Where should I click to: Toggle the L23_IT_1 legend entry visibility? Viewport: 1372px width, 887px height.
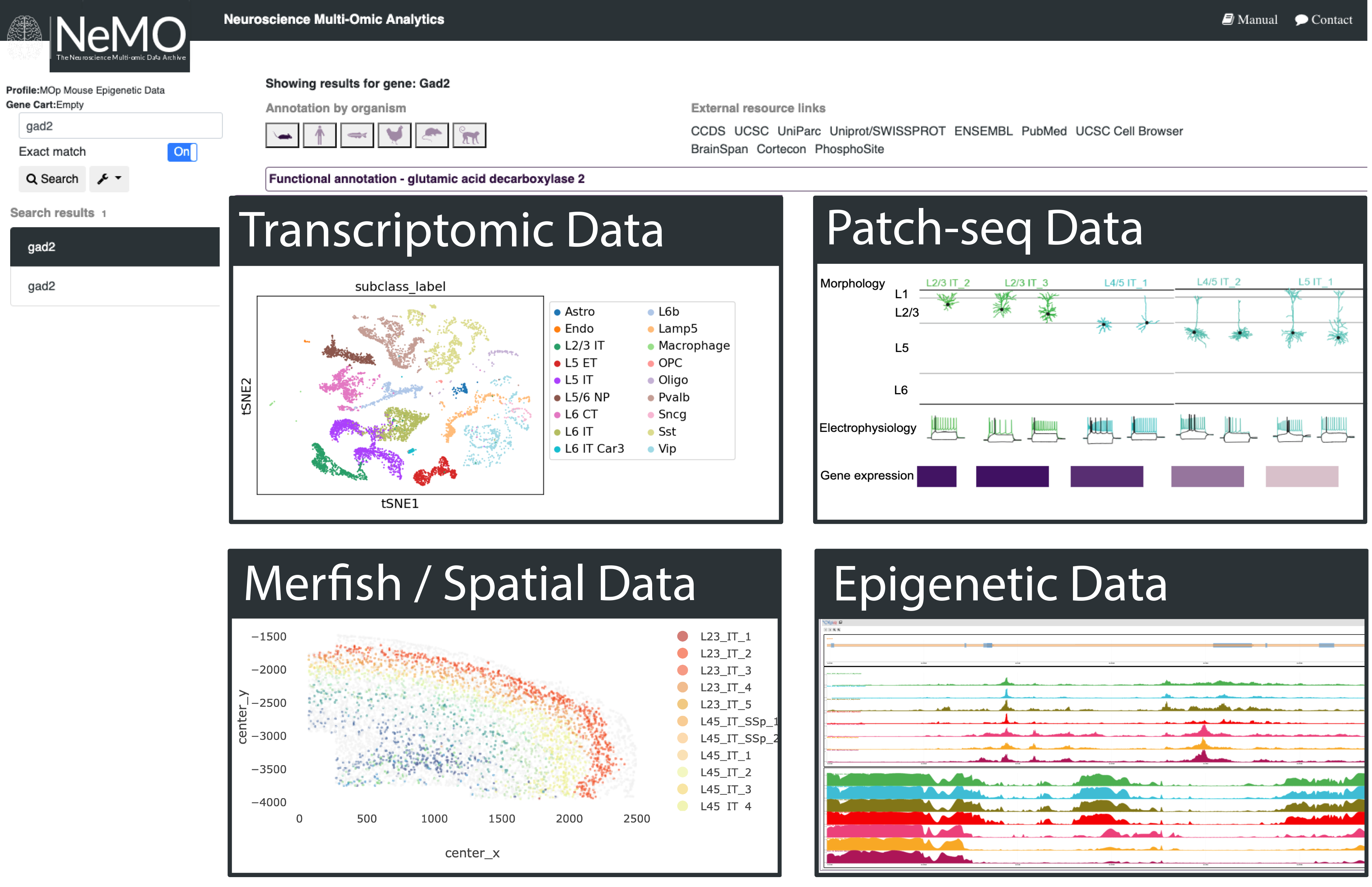point(725,636)
